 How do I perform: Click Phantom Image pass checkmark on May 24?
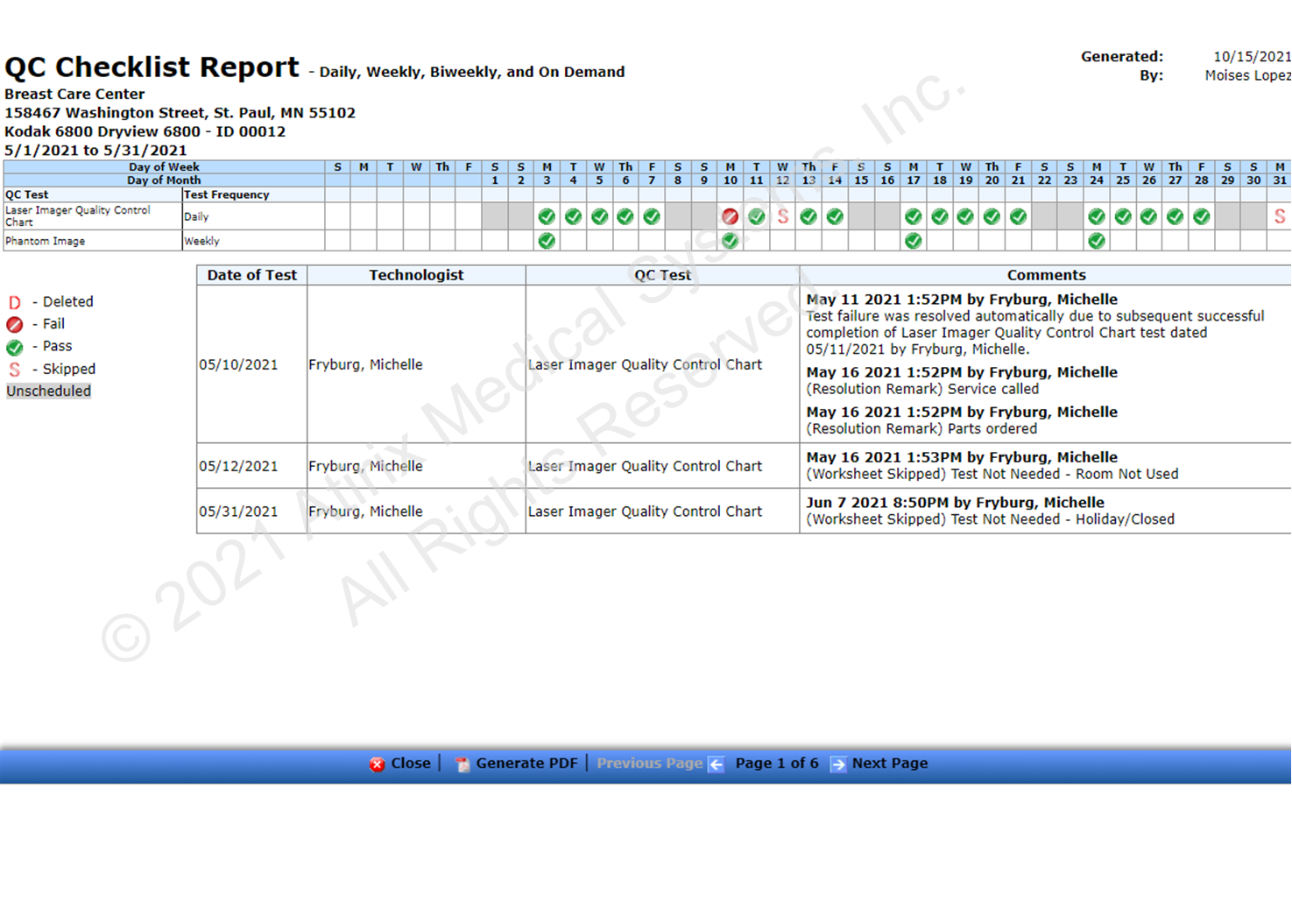(x=1096, y=241)
